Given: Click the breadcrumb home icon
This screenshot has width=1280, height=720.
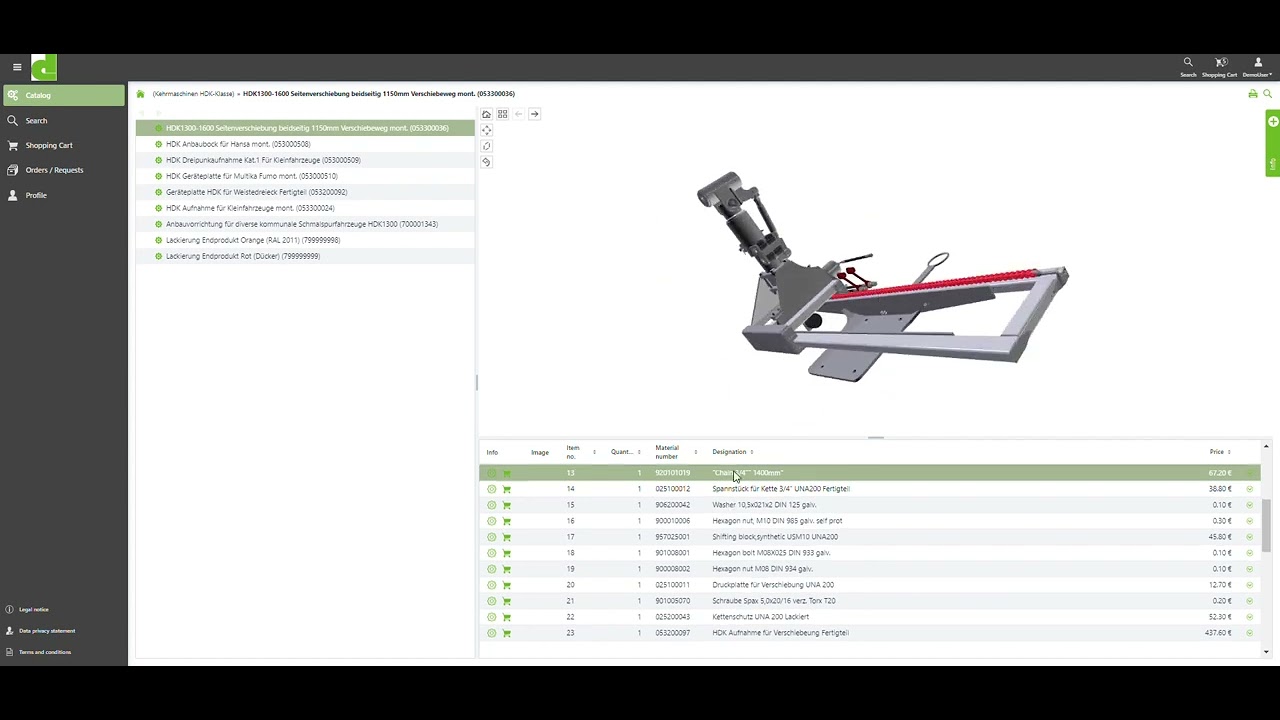Looking at the screenshot, I should (140, 94).
